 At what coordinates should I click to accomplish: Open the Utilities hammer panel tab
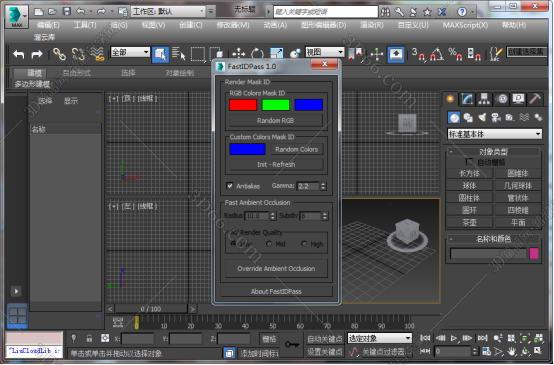(x=535, y=99)
